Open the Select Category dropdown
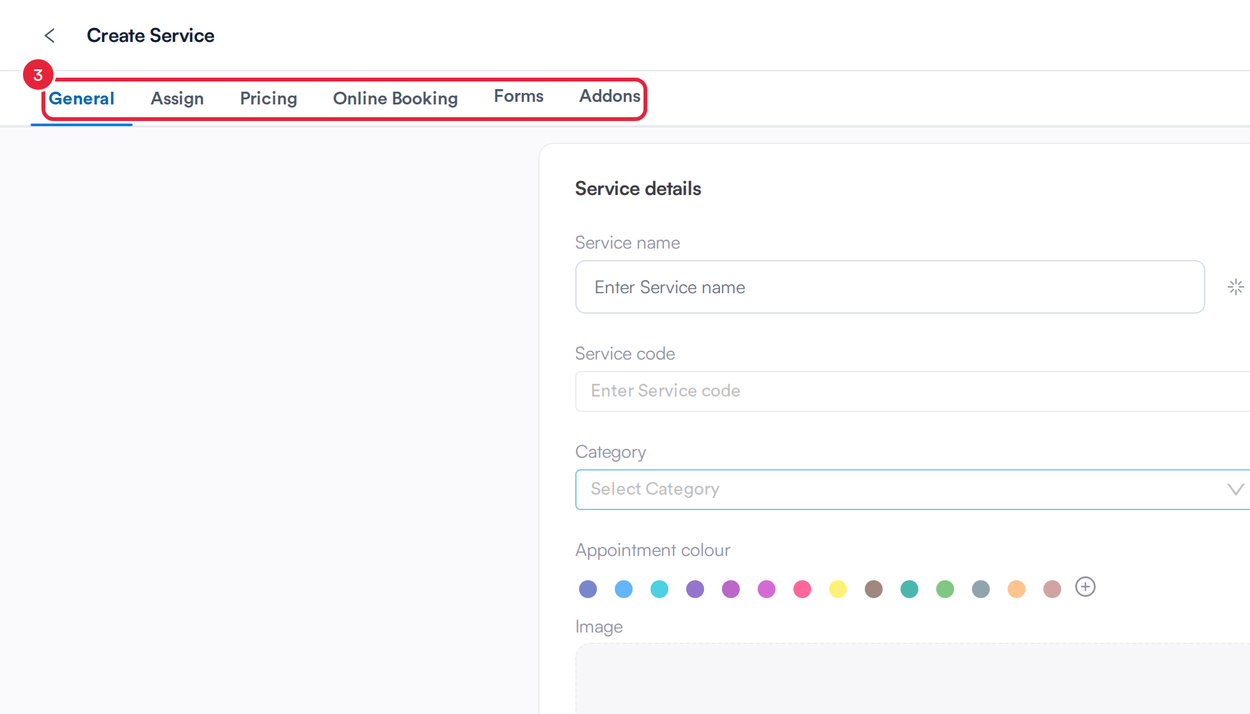This screenshot has height=714, width=1250. (x=912, y=489)
